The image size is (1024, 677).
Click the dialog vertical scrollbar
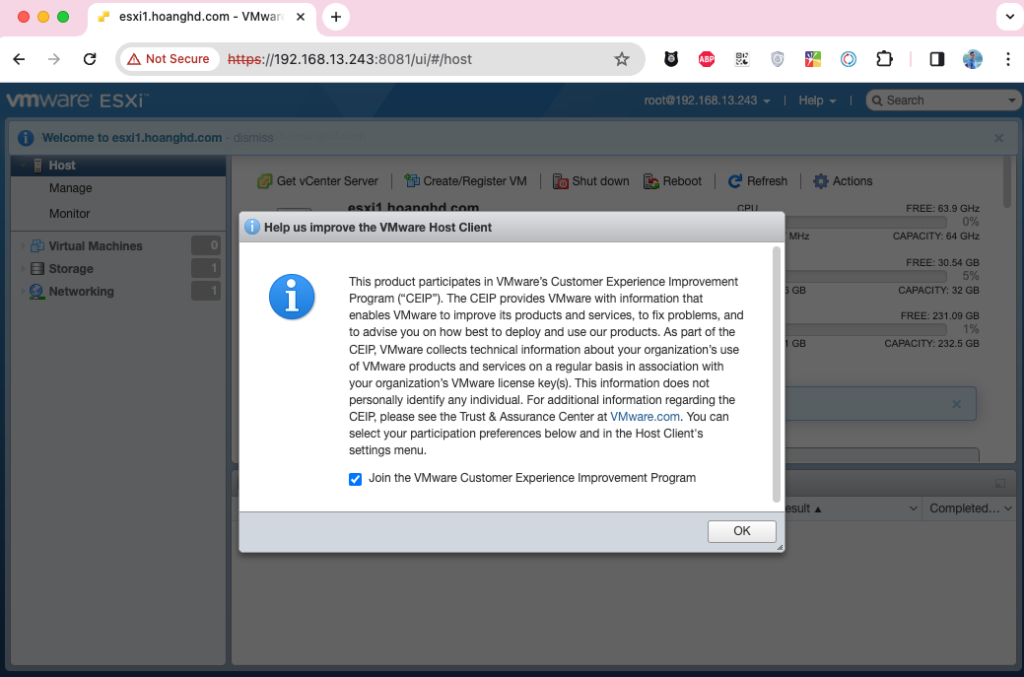coord(776,374)
